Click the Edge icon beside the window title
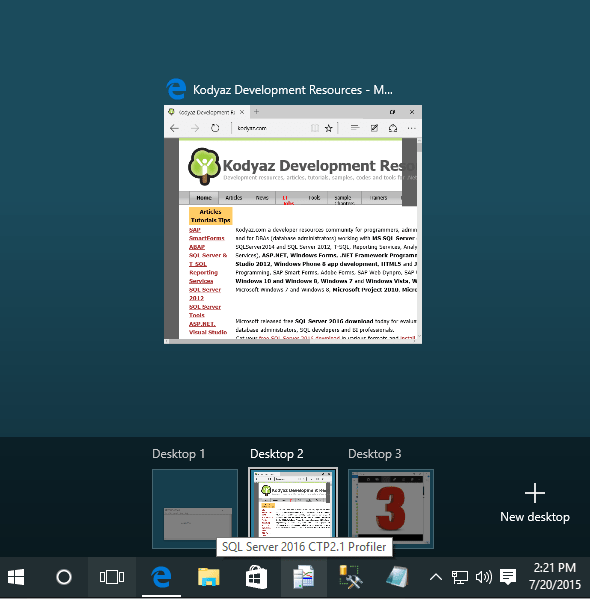590x599 pixels. coord(176,89)
